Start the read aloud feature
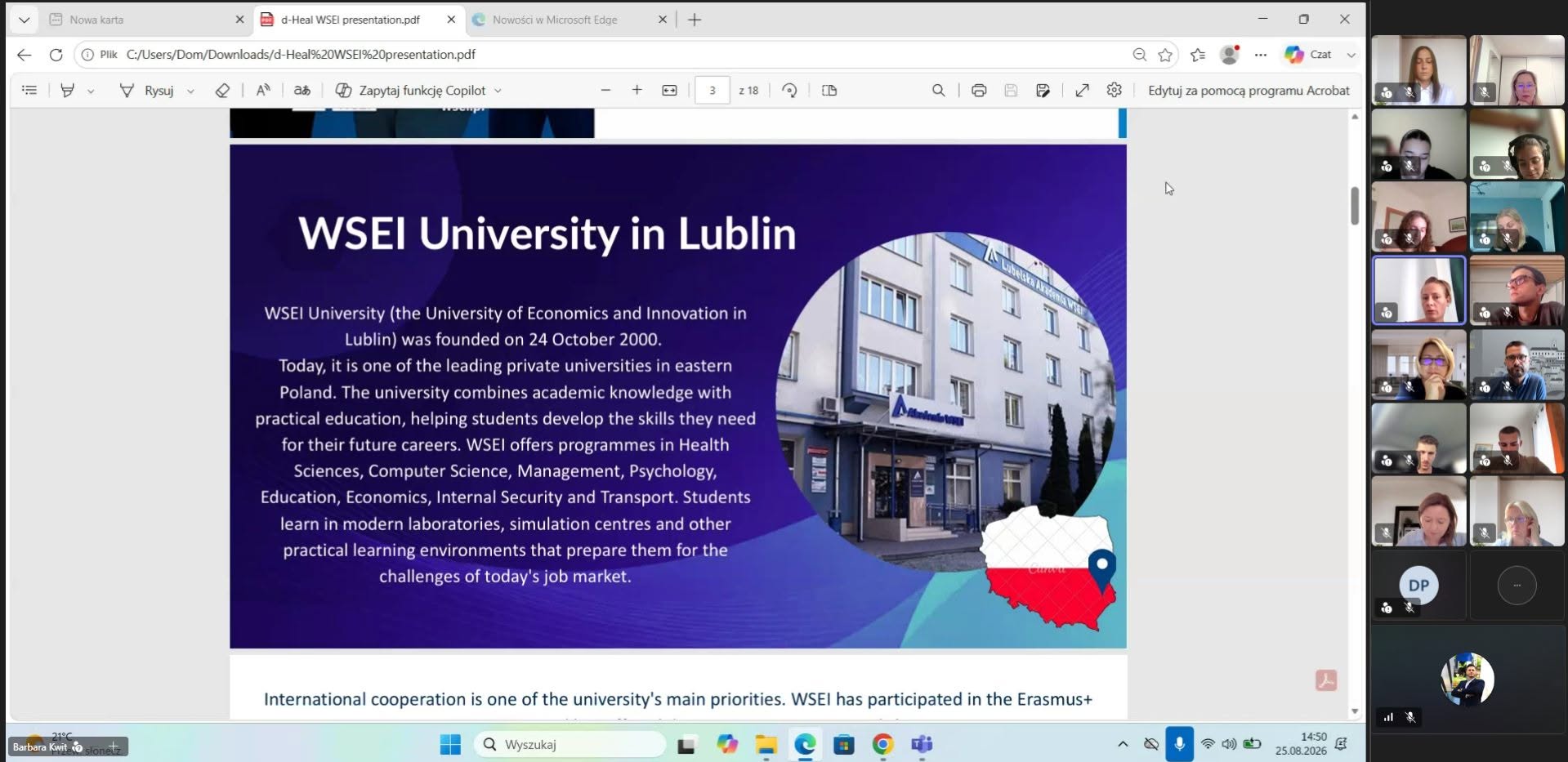The height and width of the screenshot is (762, 1568). 263,91
